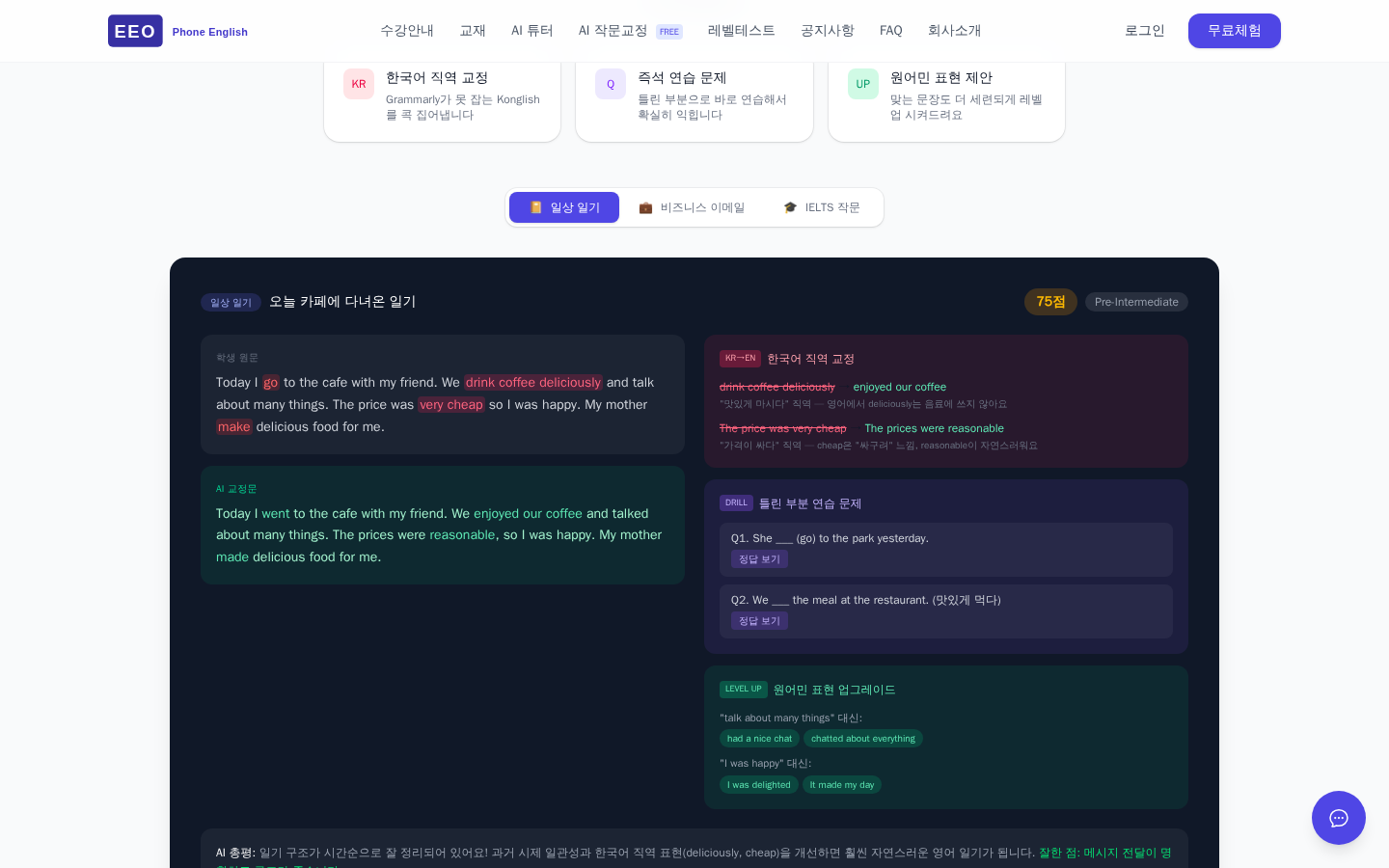Viewport: 1389px width, 868px height.
Task: Click the EEO logo icon
Action: point(135,31)
